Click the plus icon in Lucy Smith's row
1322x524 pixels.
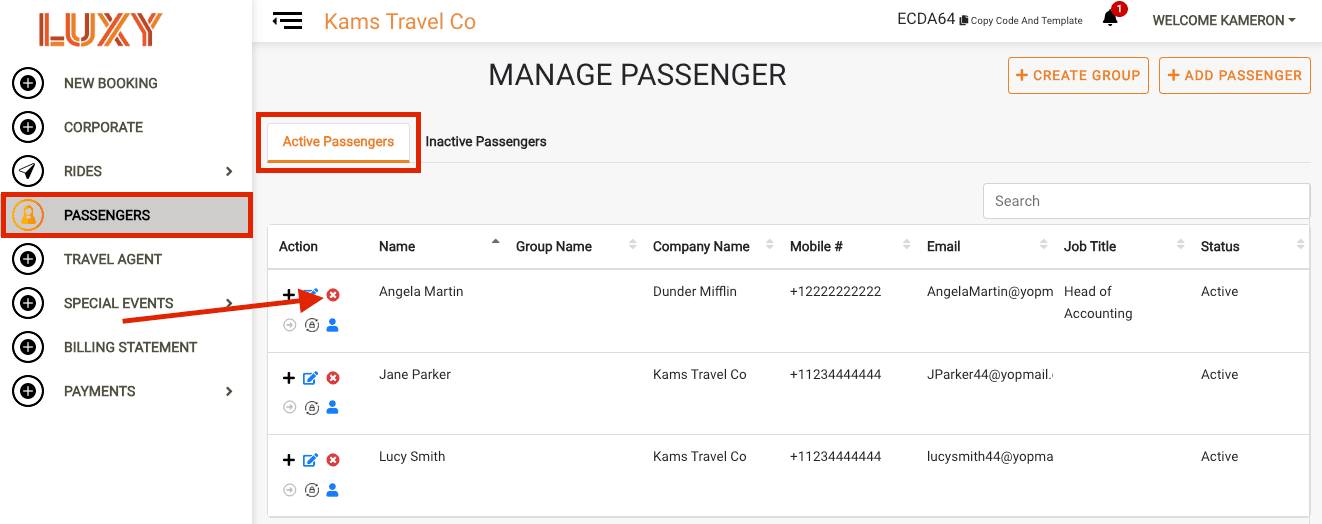[x=289, y=460]
